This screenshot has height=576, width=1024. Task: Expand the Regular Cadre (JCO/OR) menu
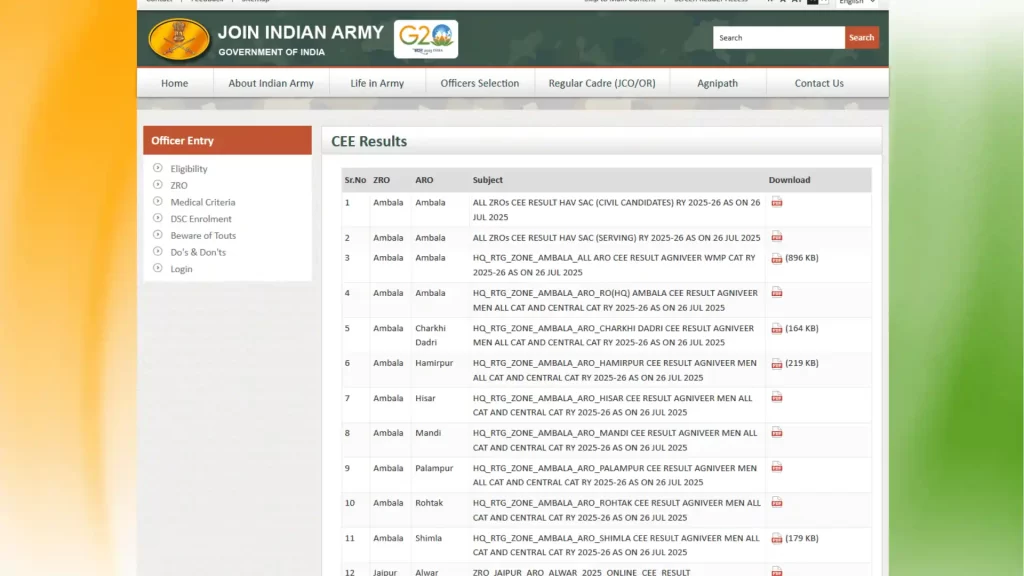click(602, 83)
